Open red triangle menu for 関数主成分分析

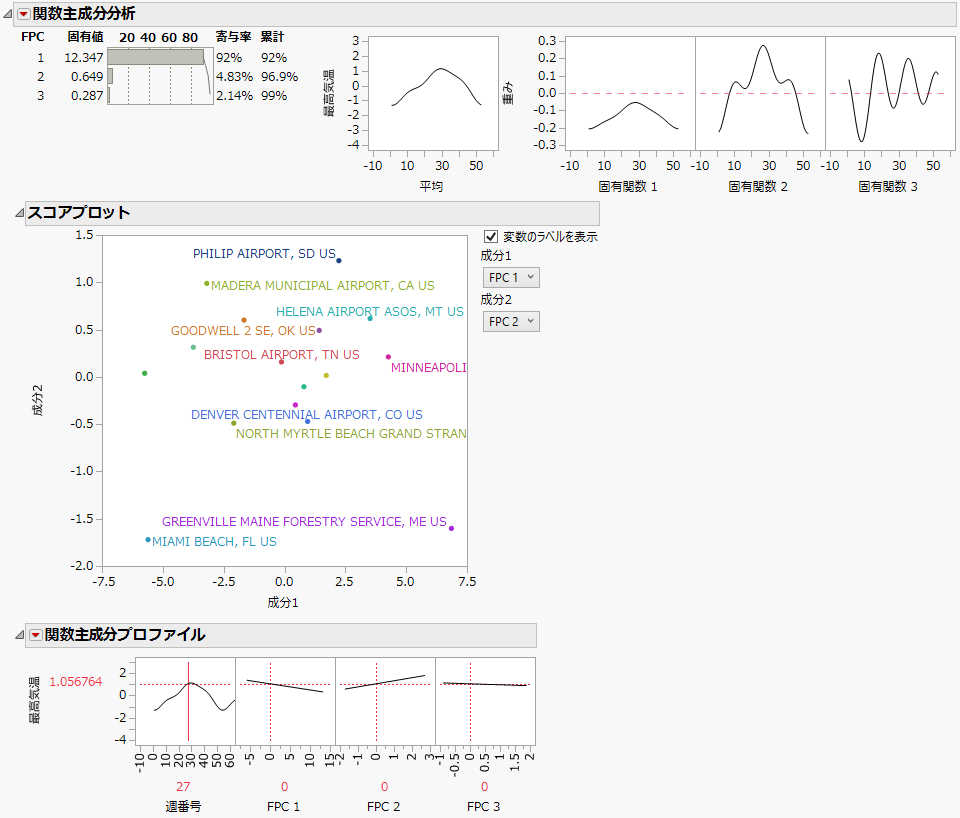[x=23, y=14]
